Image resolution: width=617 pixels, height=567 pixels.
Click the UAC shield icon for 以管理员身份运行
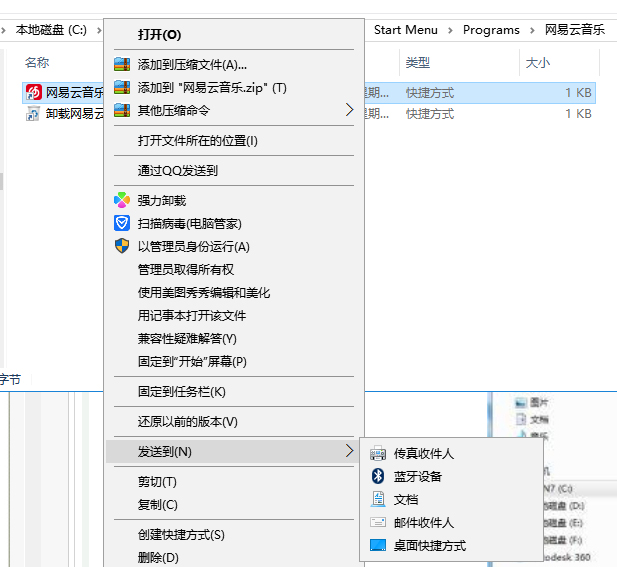(122, 246)
